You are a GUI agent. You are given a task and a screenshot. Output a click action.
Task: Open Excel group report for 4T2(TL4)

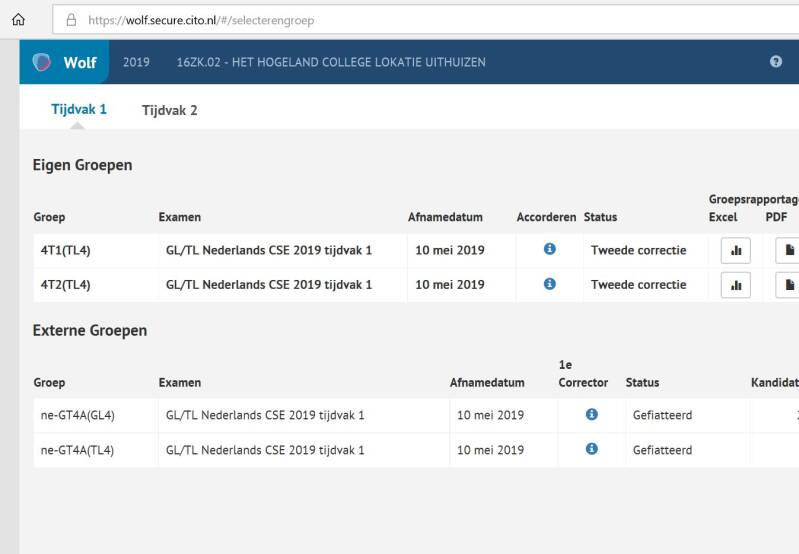[x=736, y=285]
